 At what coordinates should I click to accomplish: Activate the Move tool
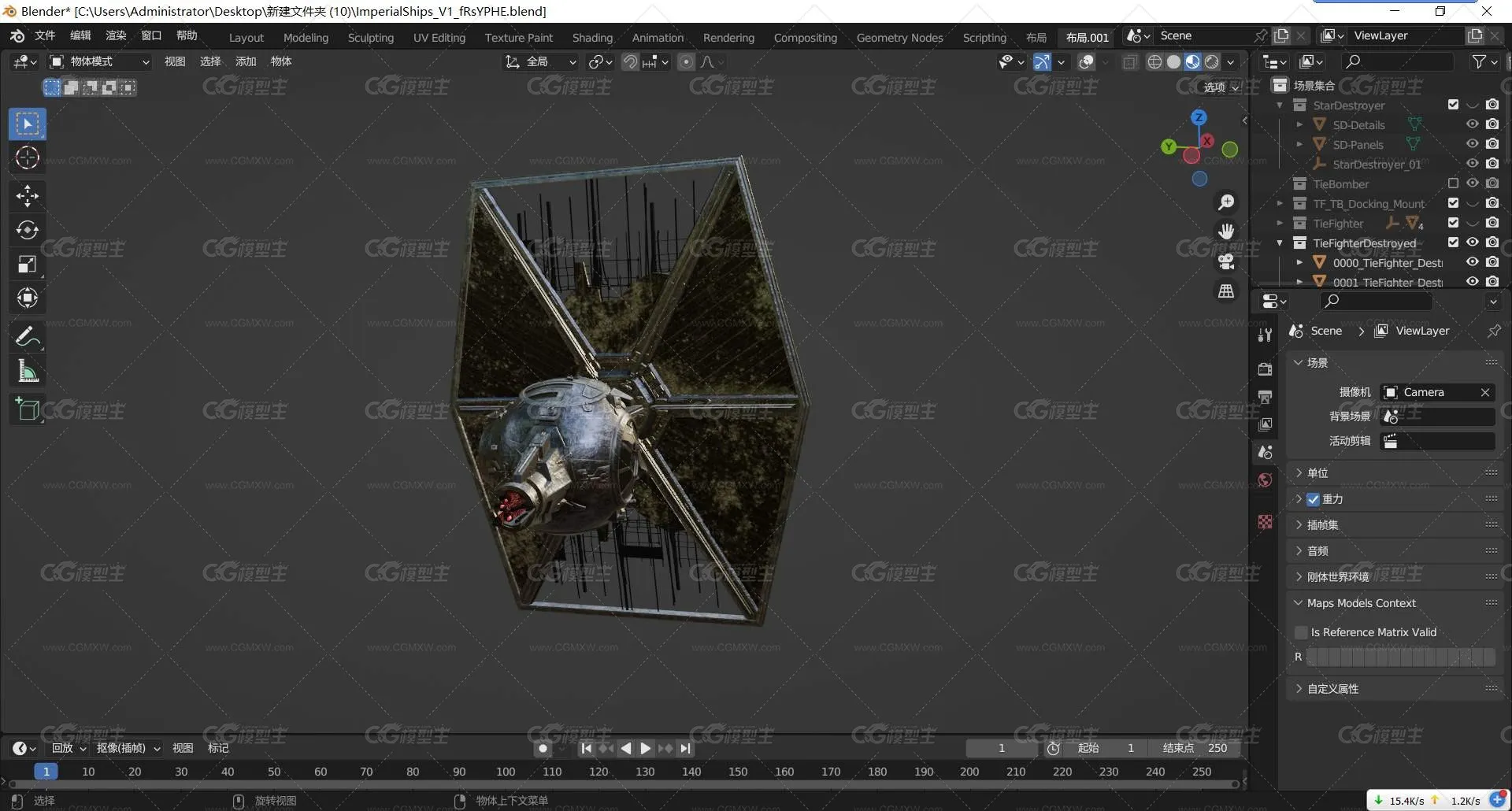click(x=28, y=195)
